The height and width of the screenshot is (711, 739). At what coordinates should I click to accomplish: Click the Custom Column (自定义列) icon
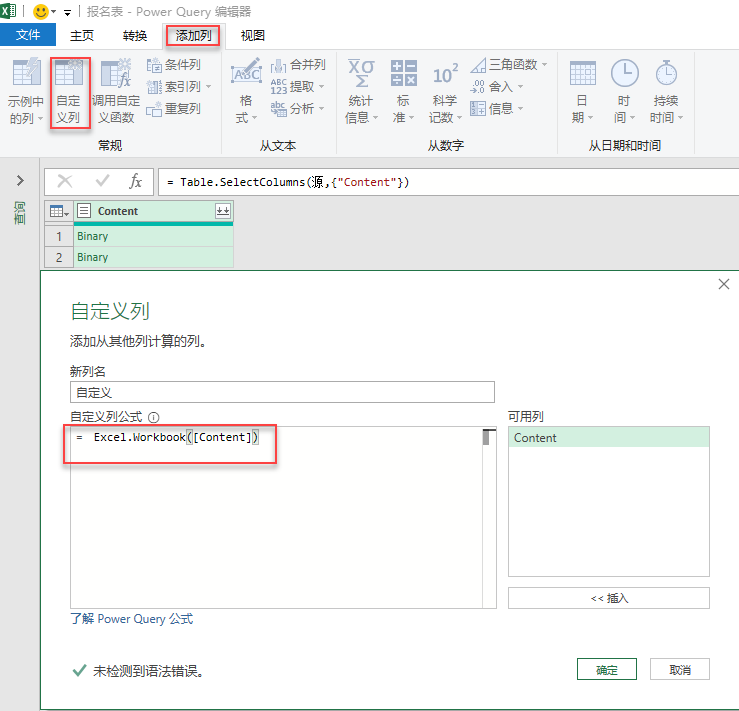click(x=69, y=73)
